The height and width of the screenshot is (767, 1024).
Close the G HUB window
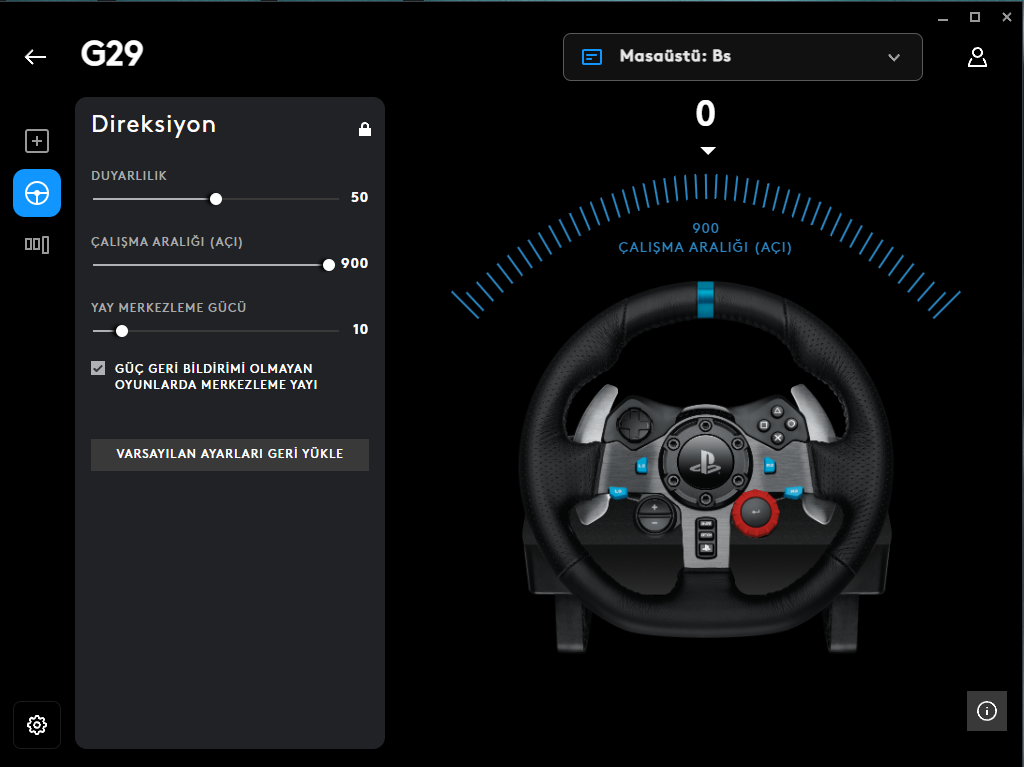[x=1006, y=18]
